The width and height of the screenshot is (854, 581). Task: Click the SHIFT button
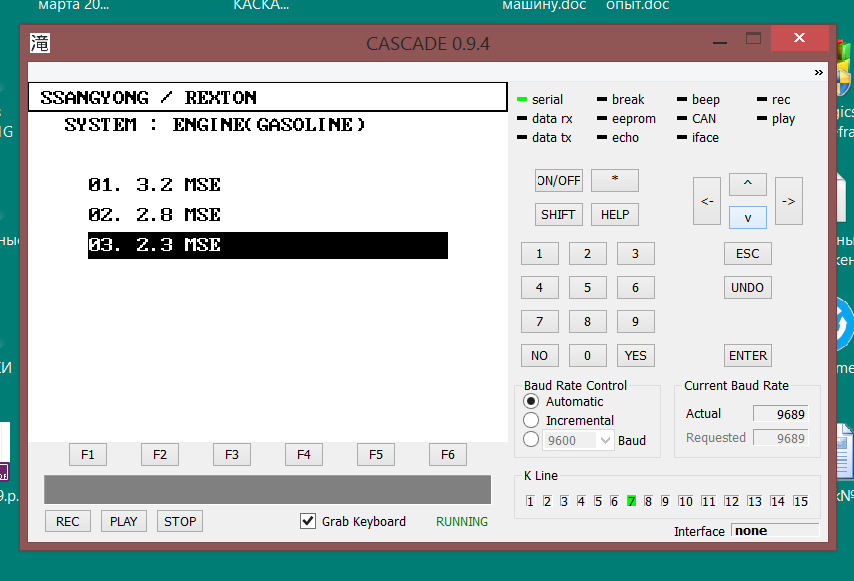tap(559, 215)
